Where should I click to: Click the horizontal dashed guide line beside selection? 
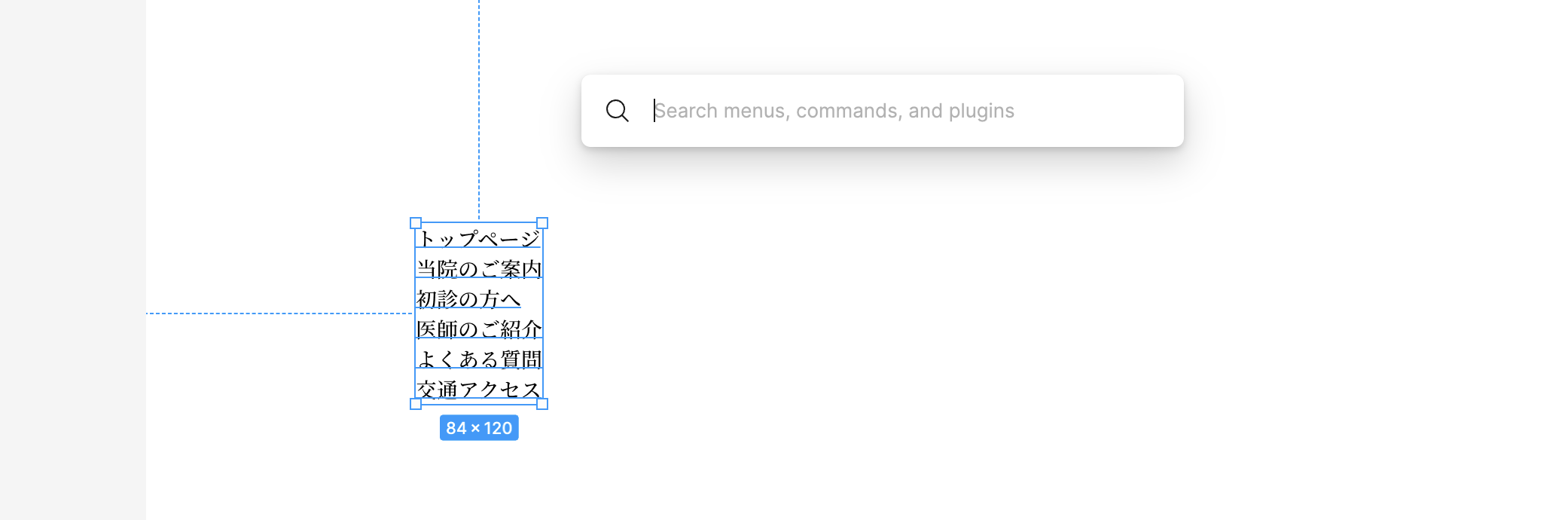(279, 314)
